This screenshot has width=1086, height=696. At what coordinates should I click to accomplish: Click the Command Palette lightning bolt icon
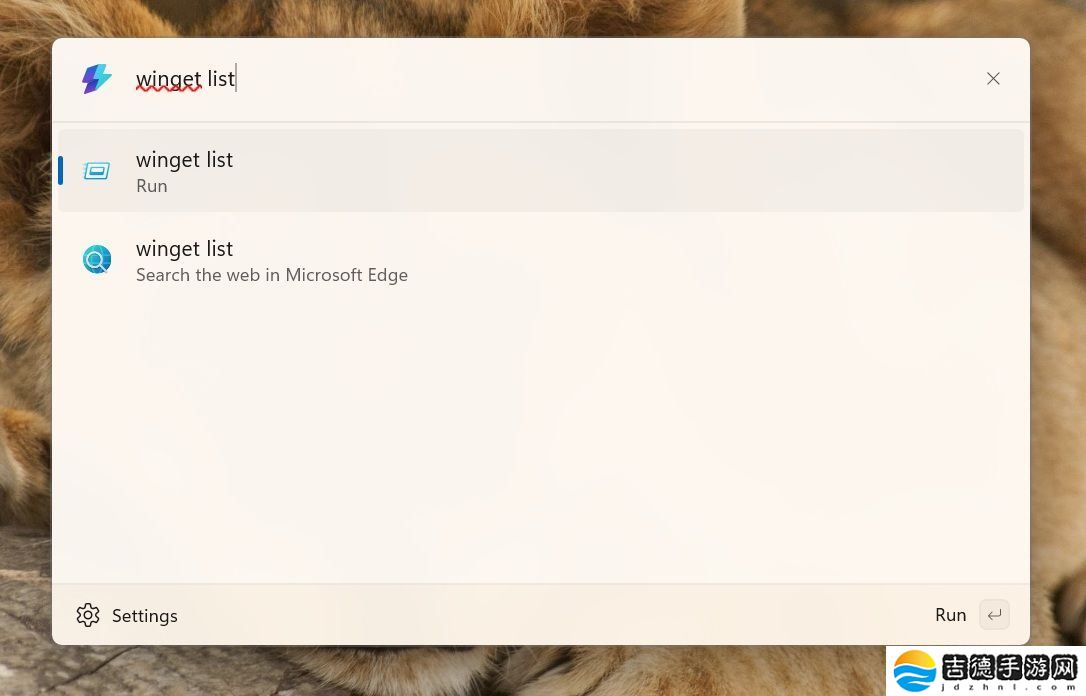[x=97, y=79]
